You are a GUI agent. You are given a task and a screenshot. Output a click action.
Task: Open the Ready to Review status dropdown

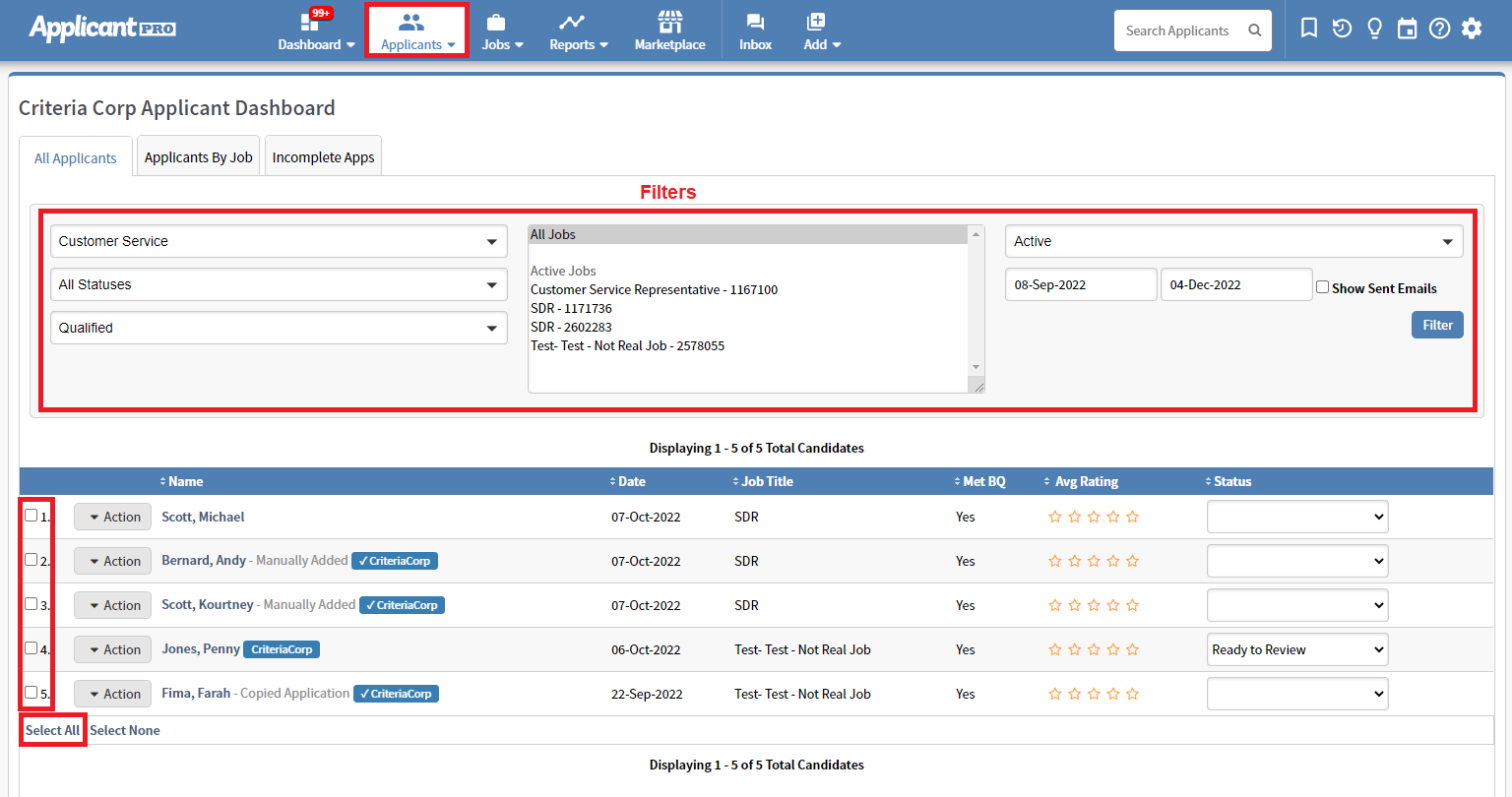[x=1297, y=649]
